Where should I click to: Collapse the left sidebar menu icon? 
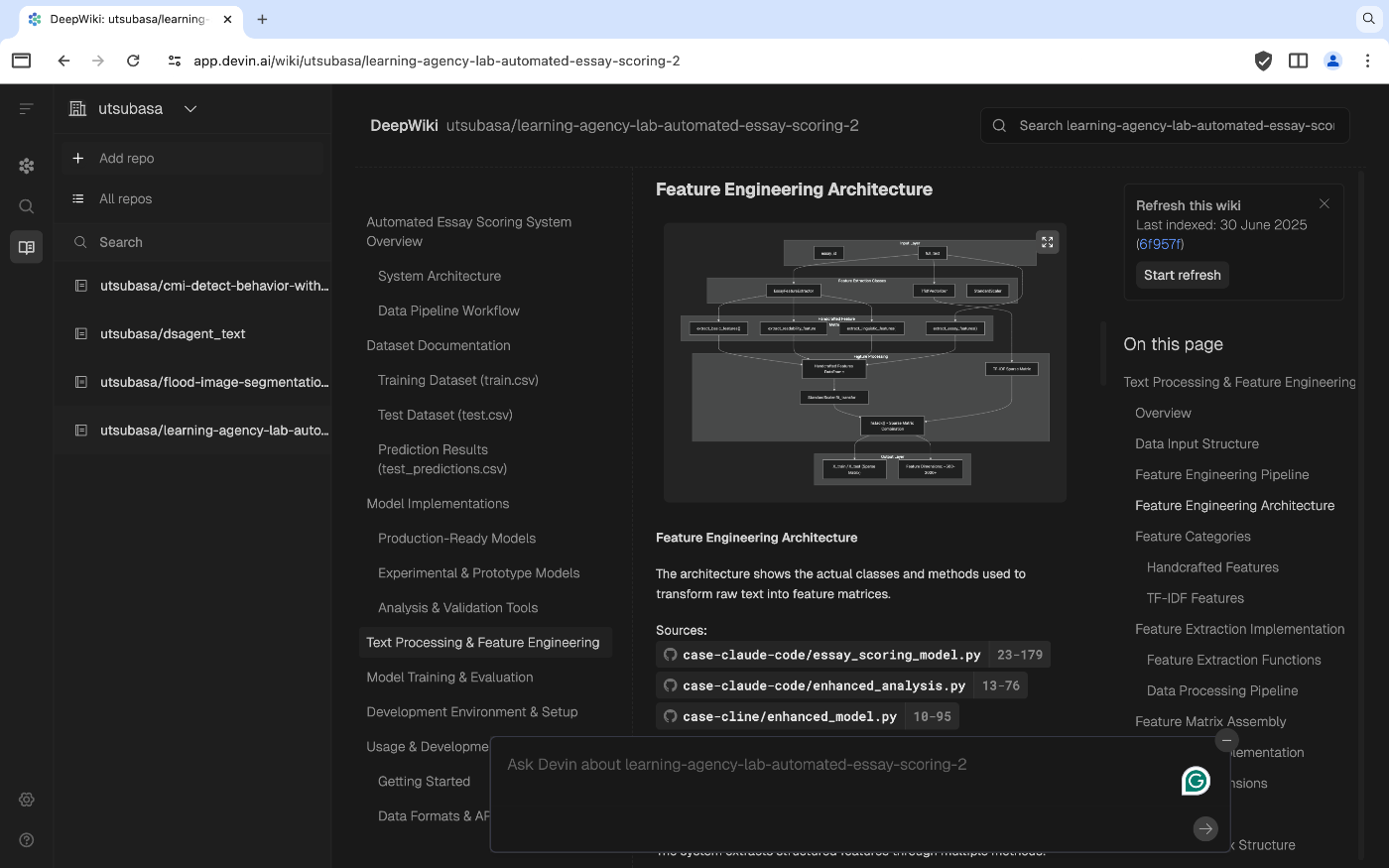point(27,108)
